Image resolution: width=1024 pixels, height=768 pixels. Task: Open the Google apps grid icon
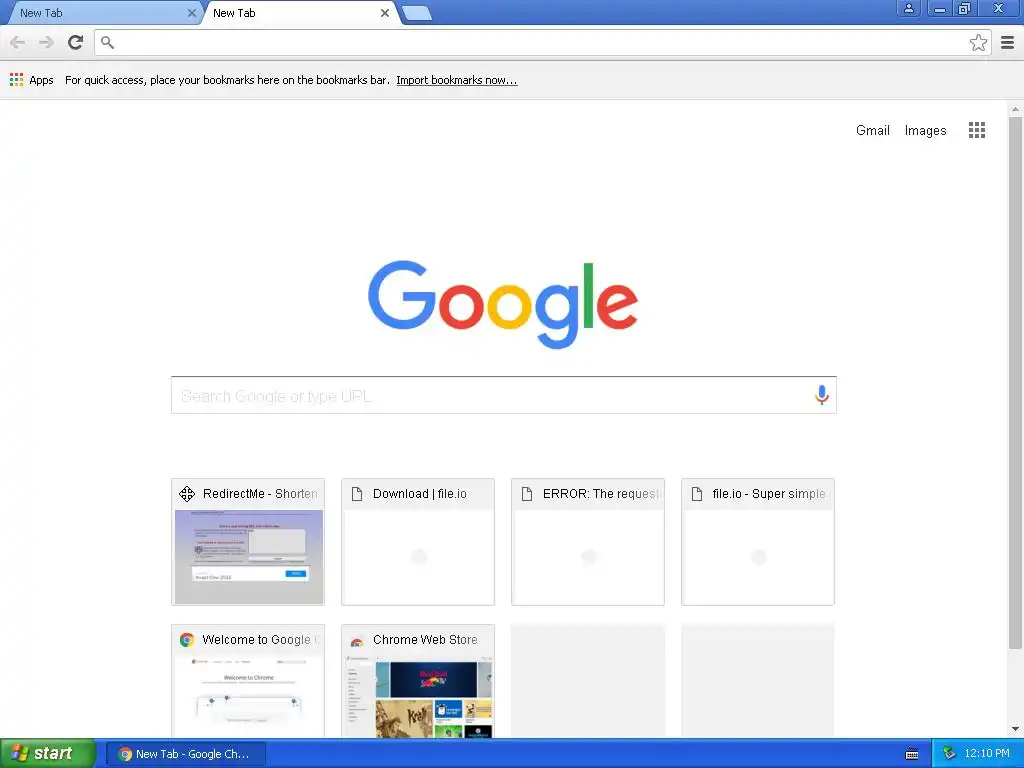[977, 130]
